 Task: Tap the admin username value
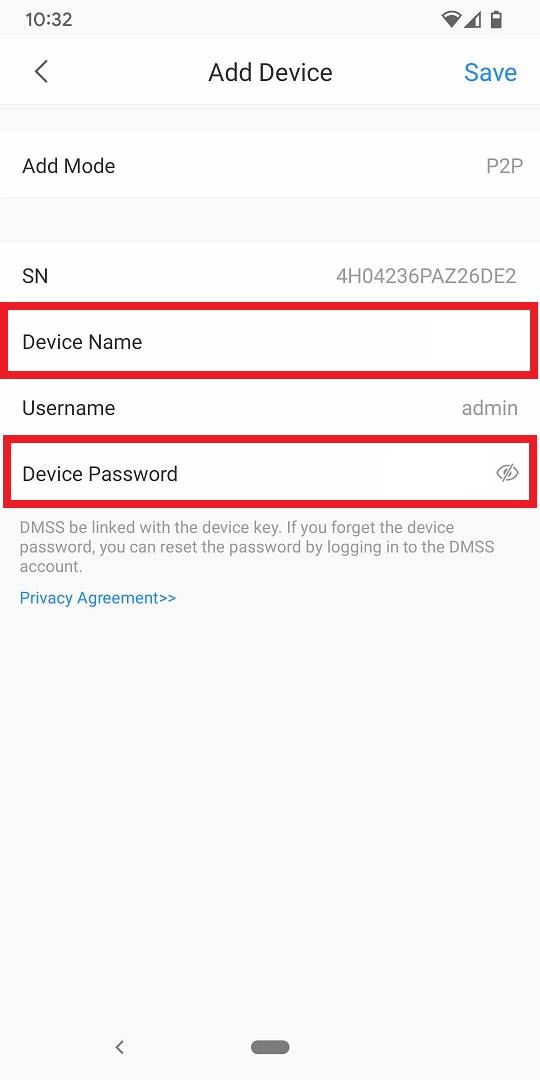tap(490, 408)
